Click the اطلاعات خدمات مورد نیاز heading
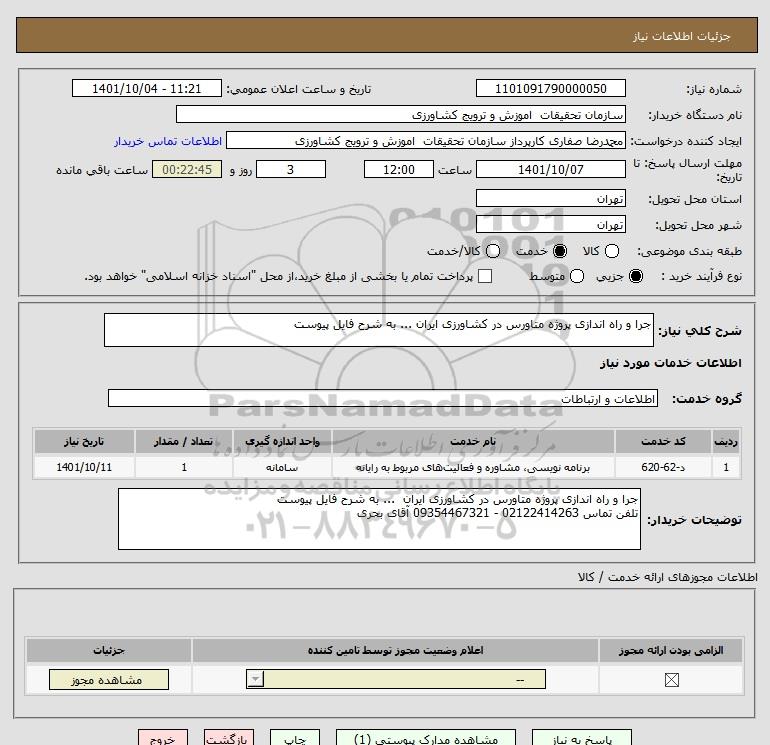Viewport: 770px width, 745px height. (x=670, y=363)
